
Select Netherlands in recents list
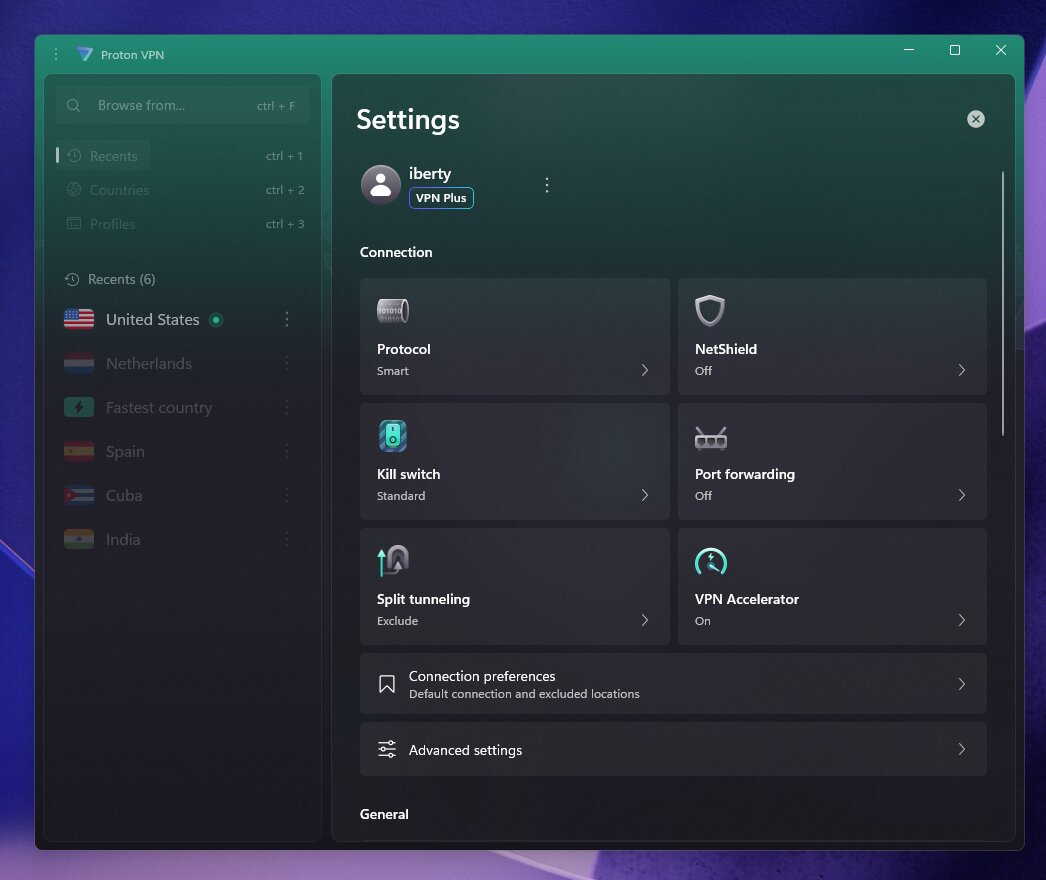(x=183, y=364)
